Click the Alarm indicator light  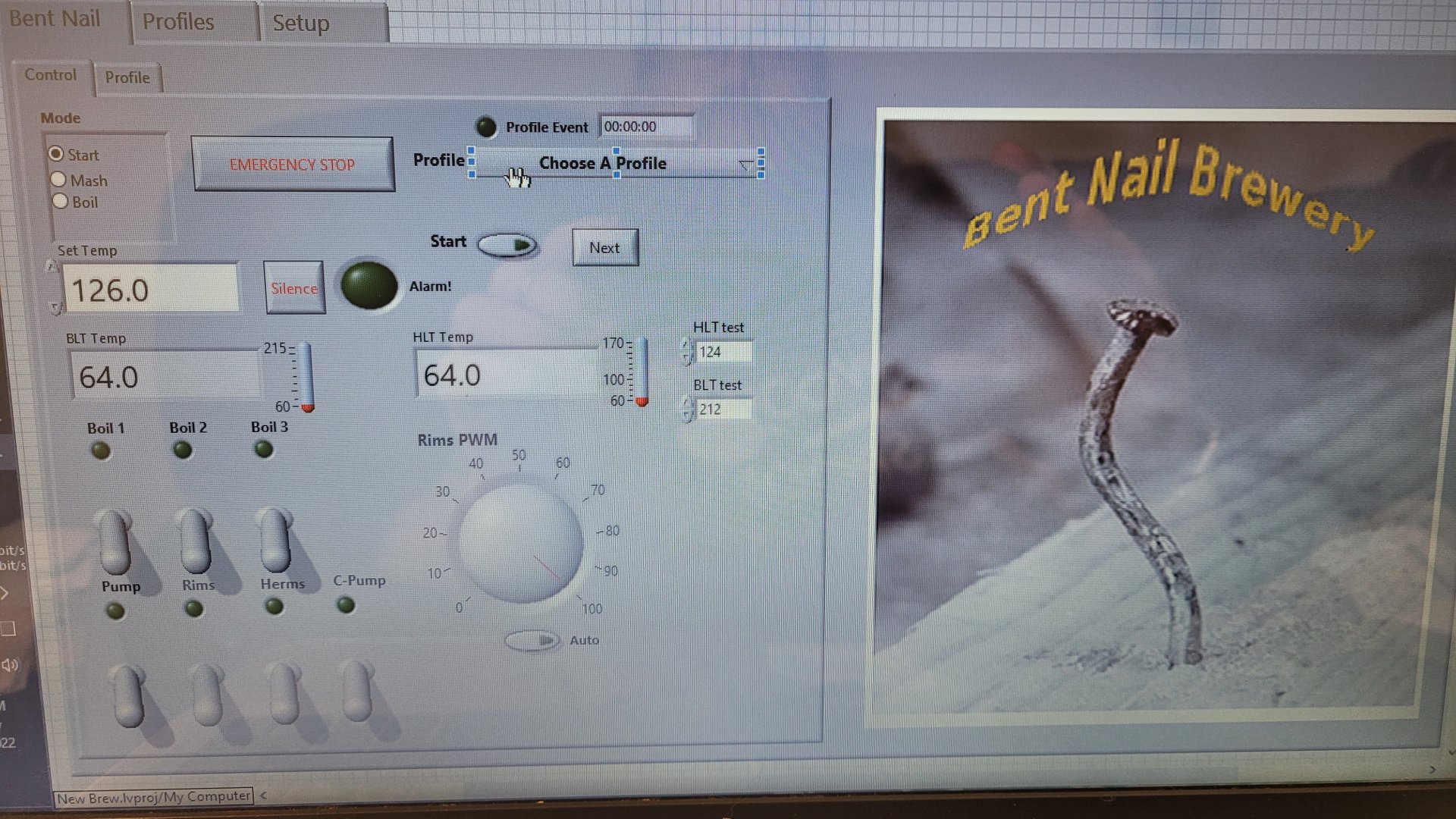(369, 286)
